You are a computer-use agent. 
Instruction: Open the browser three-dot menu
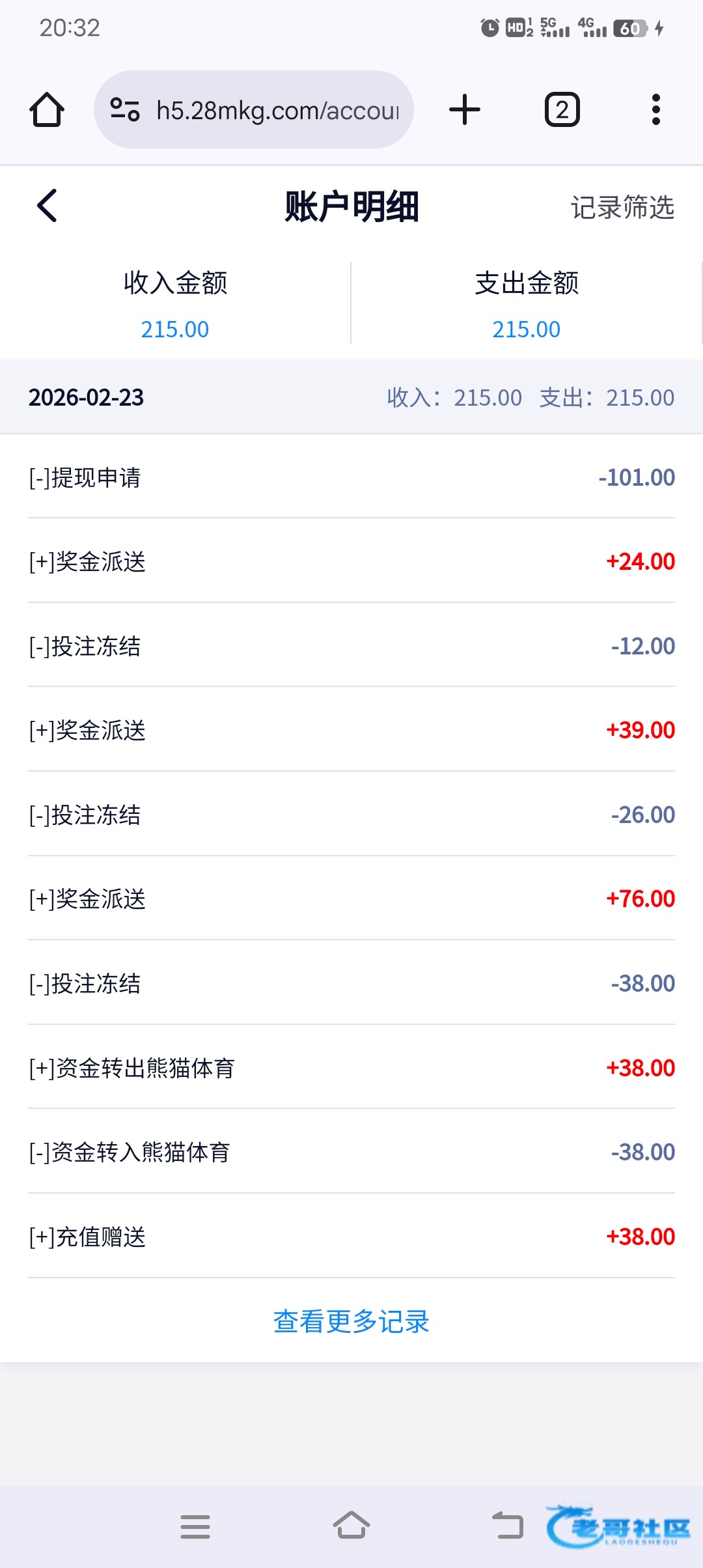(x=656, y=109)
